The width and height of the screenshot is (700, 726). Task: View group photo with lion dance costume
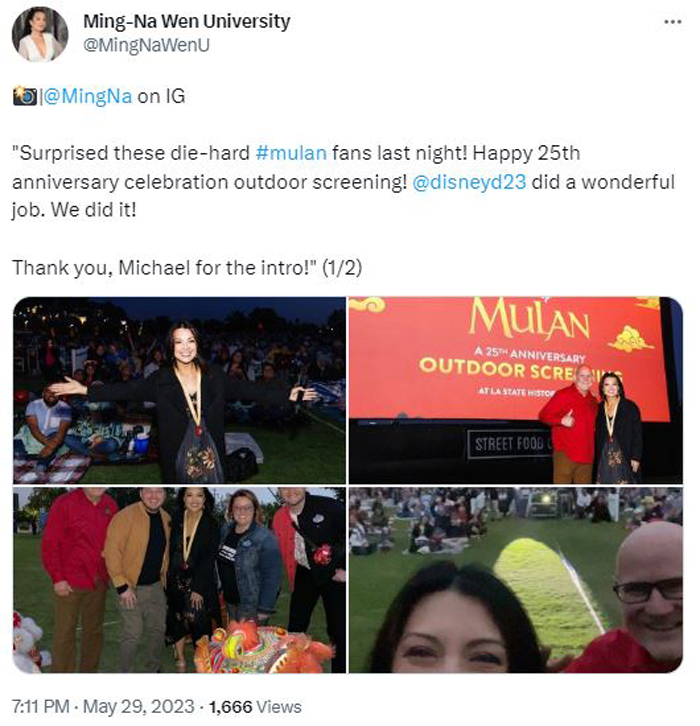click(180, 580)
